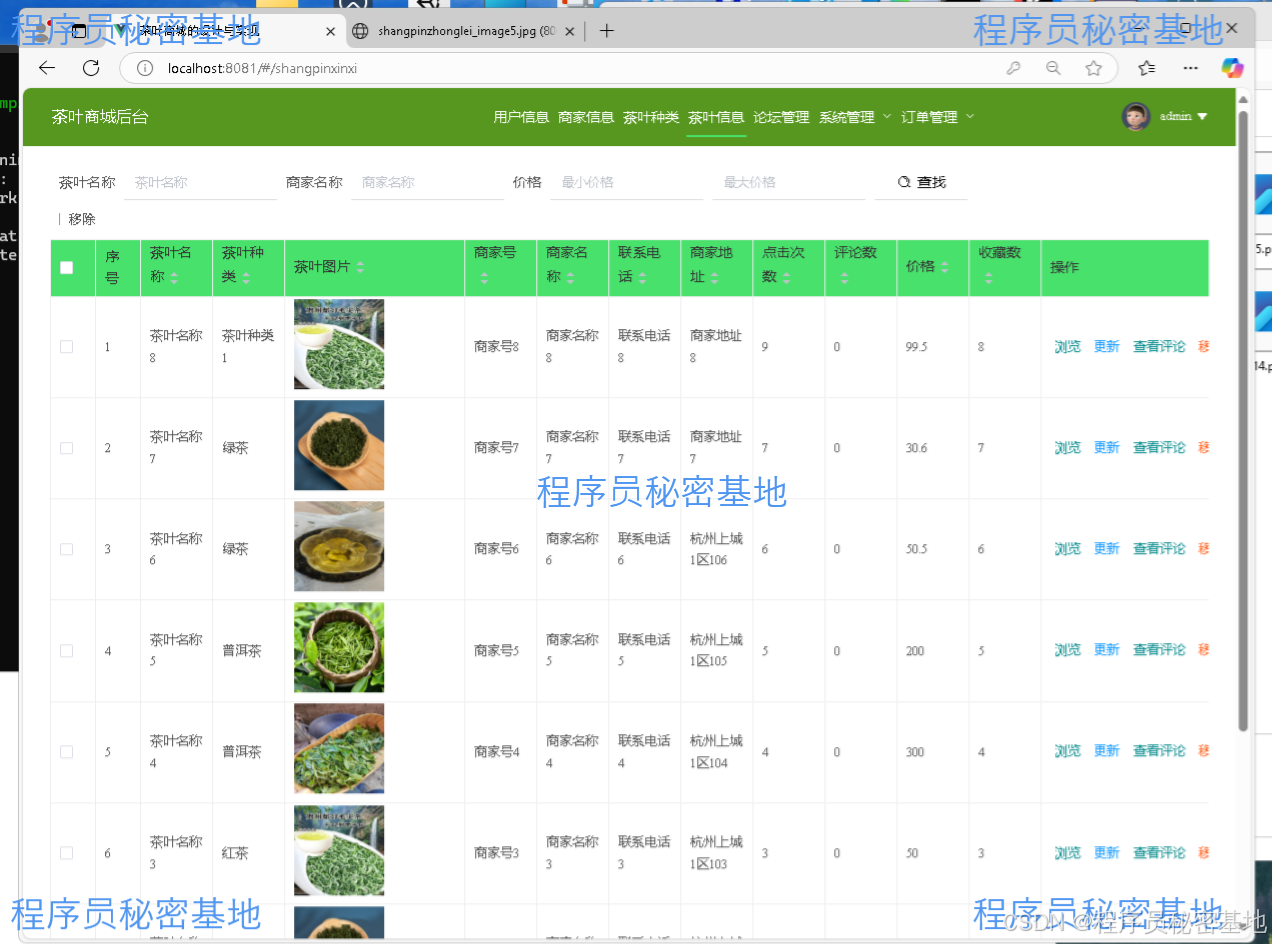Sort by 茶叶图片 column arrows
1272x944 pixels.
(x=360, y=267)
